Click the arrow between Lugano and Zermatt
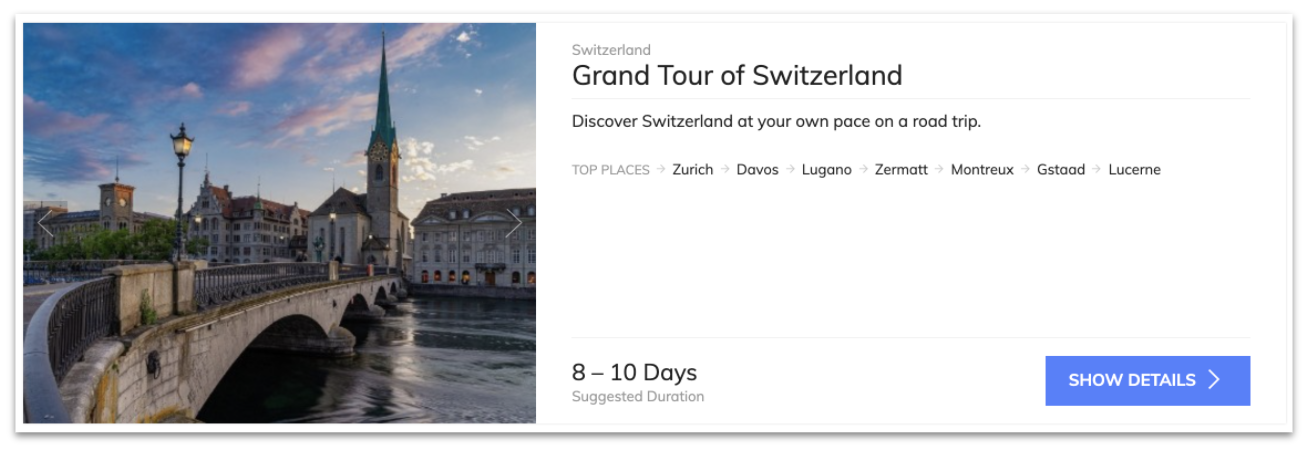The width and height of the screenshot is (1306, 450). [x=863, y=170]
